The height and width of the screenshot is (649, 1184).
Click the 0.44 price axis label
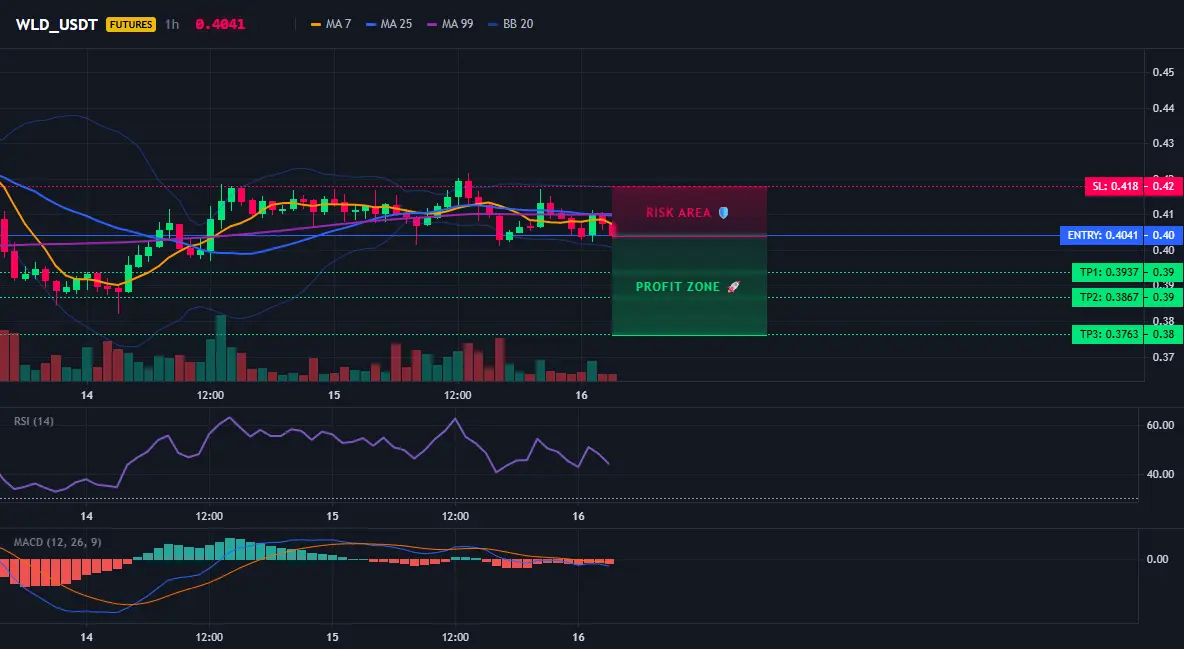pos(1164,108)
